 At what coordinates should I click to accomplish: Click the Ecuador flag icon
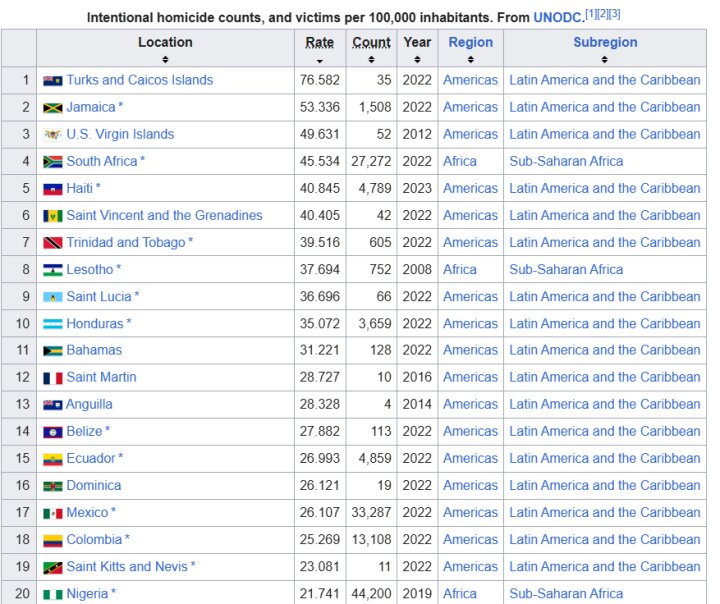point(53,459)
